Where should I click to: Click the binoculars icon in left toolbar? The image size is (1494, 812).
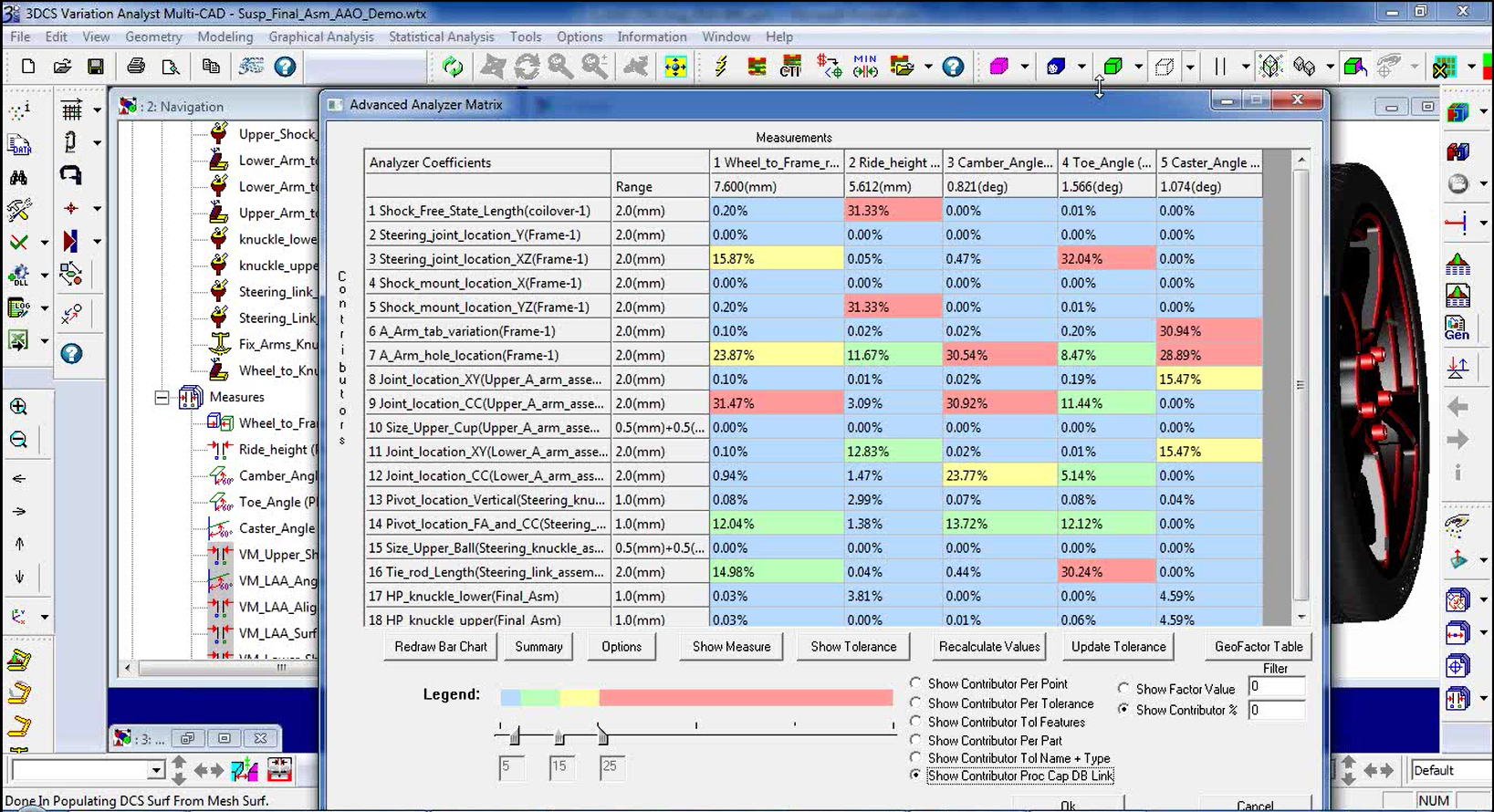click(x=18, y=177)
